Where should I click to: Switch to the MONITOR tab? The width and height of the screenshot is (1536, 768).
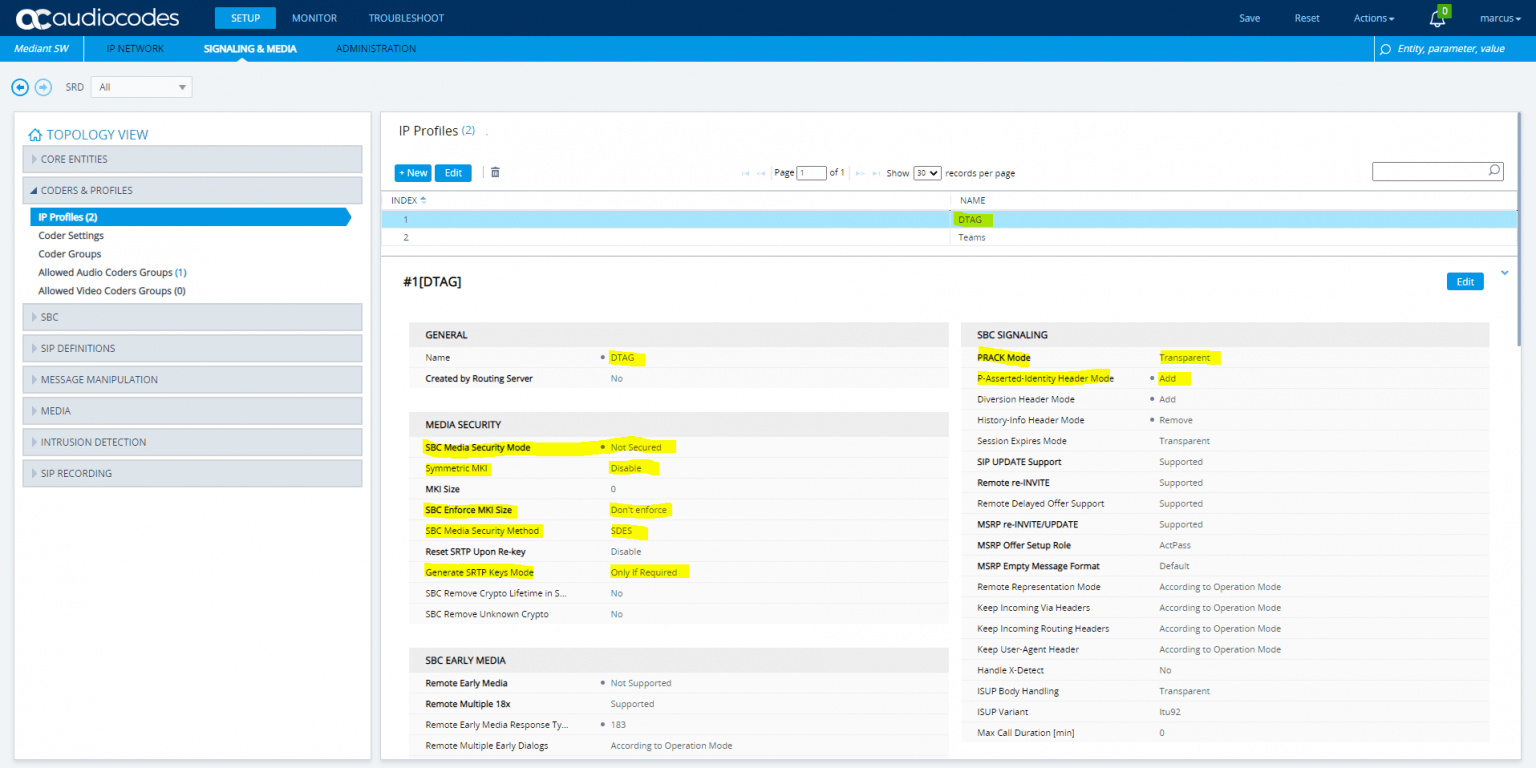314,17
